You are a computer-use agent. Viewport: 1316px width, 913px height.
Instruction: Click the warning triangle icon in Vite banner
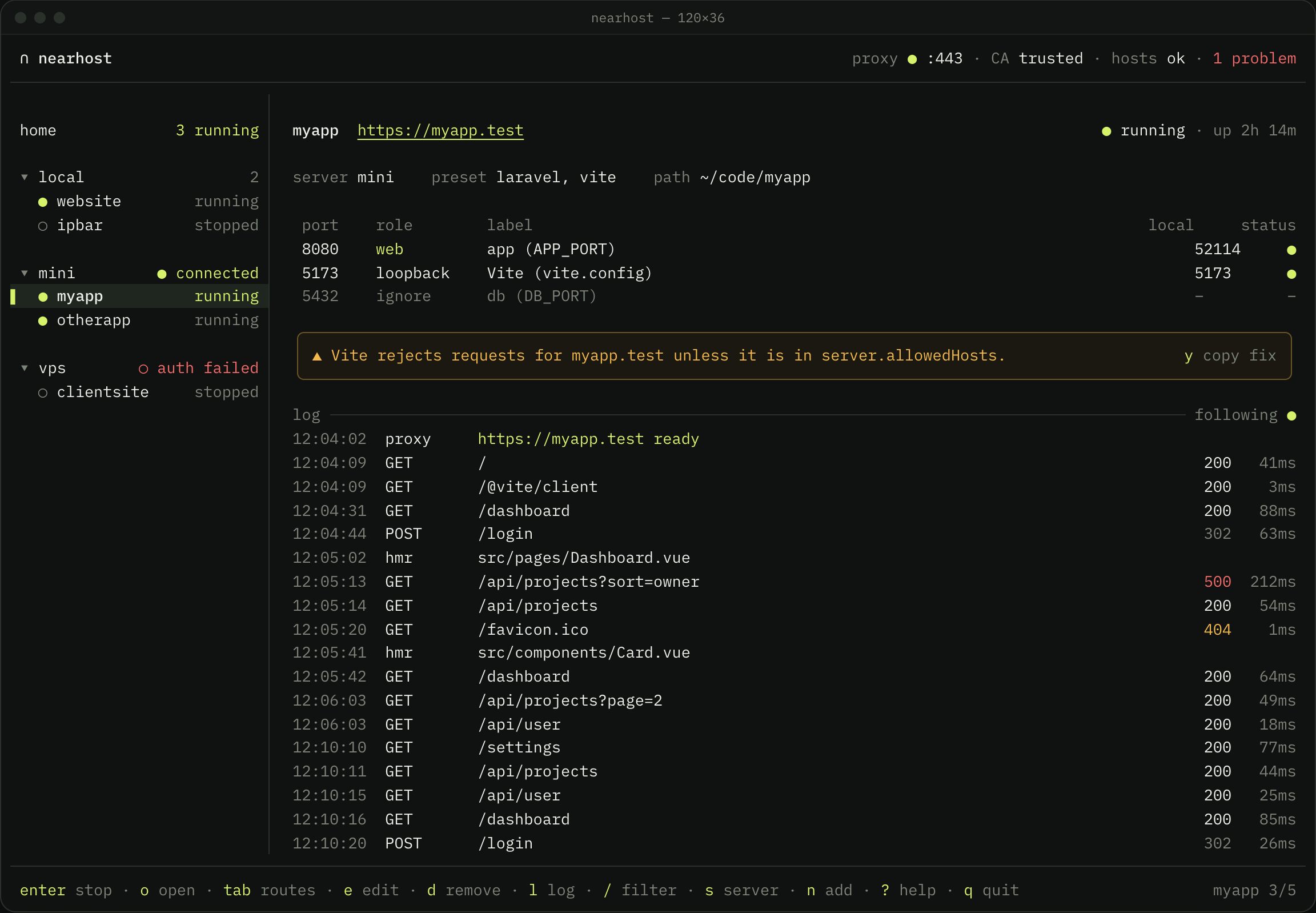pos(317,357)
